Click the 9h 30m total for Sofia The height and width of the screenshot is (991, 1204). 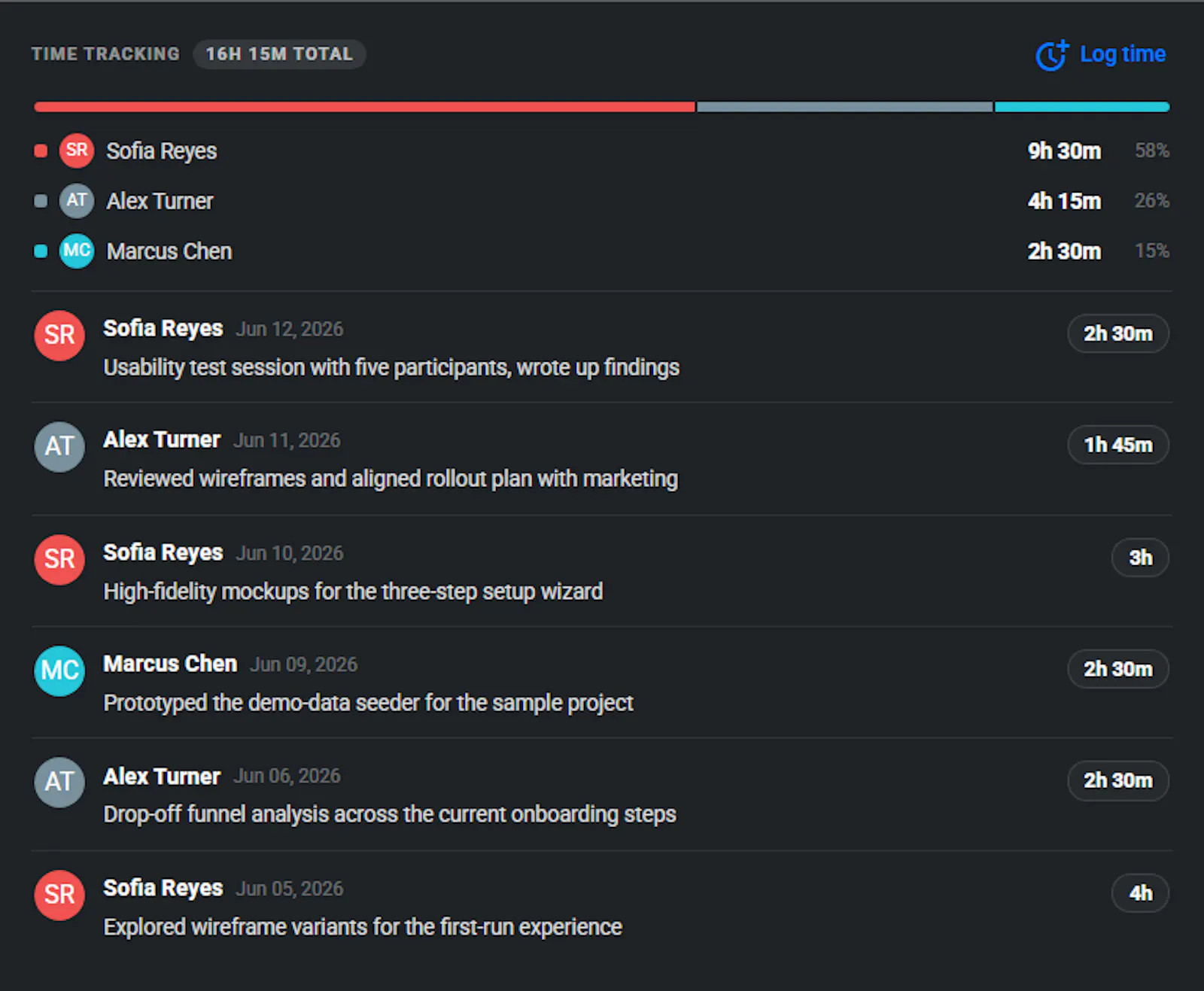1064,151
